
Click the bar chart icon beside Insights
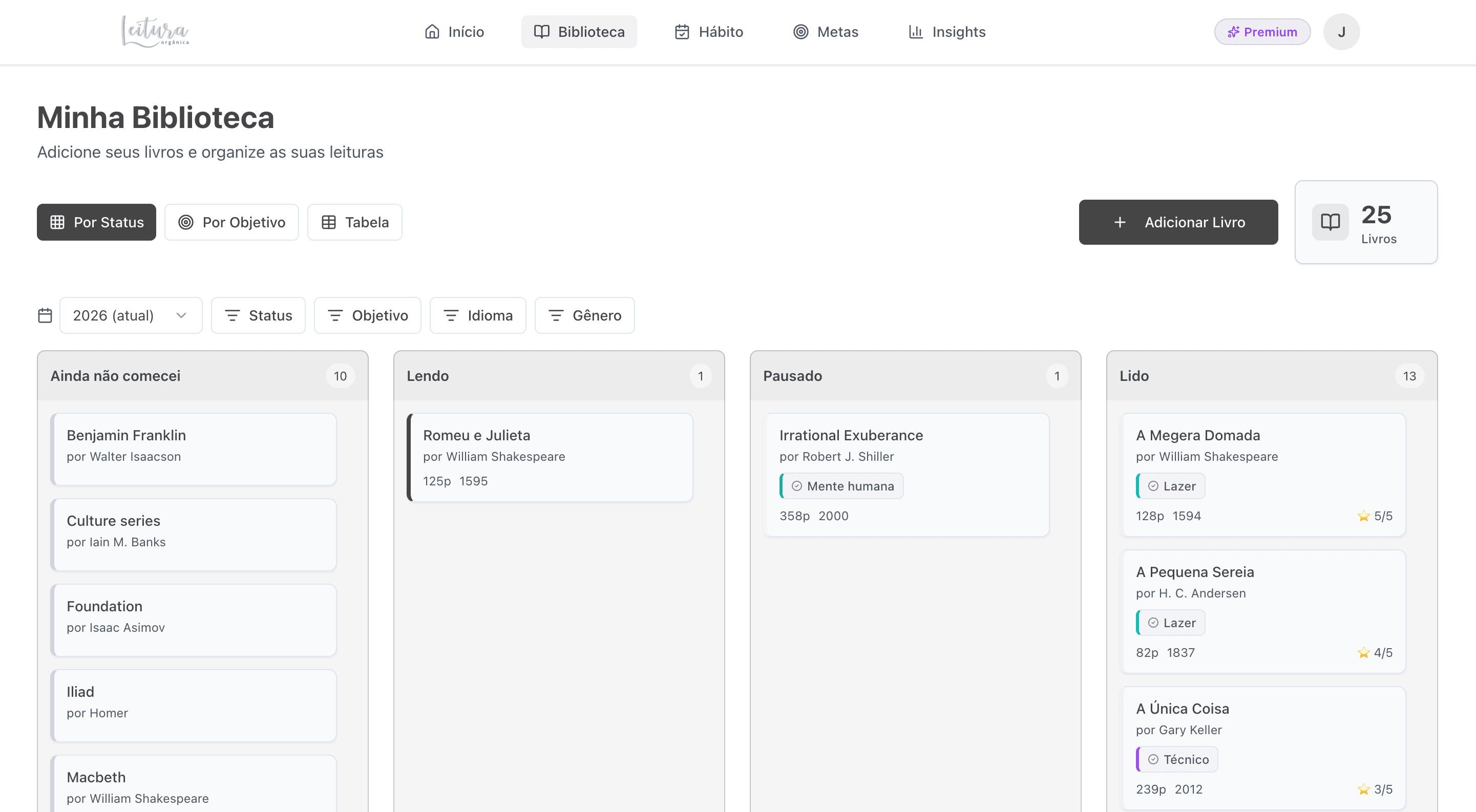(916, 32)
